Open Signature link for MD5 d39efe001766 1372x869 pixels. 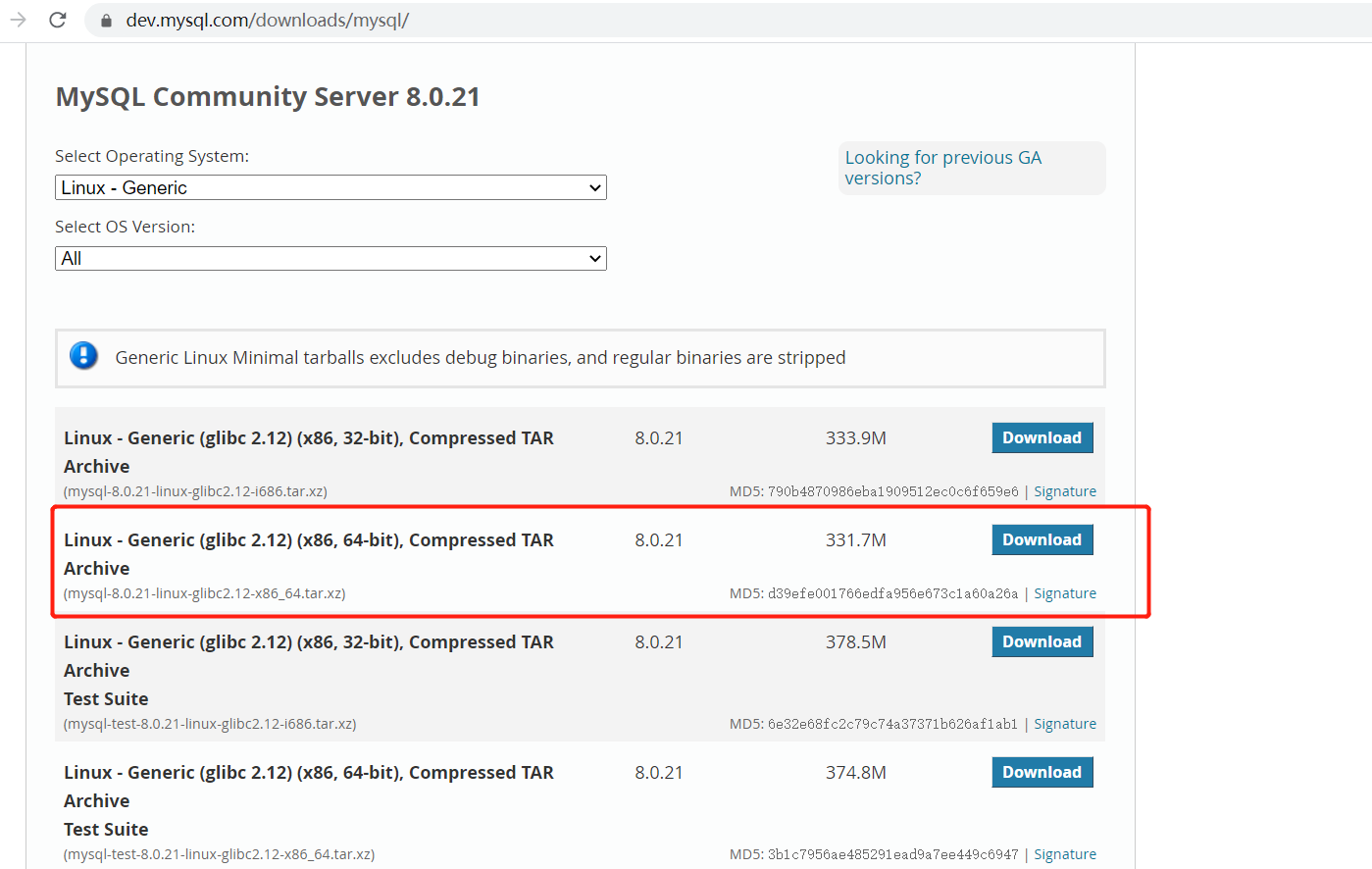(x=1065, y=593)
